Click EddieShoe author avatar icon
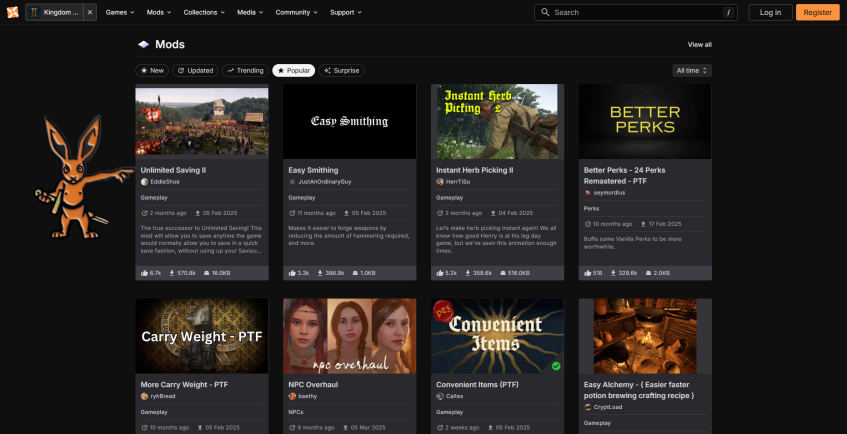This screenshot has width=847, height=434. [x=145, y=182]
